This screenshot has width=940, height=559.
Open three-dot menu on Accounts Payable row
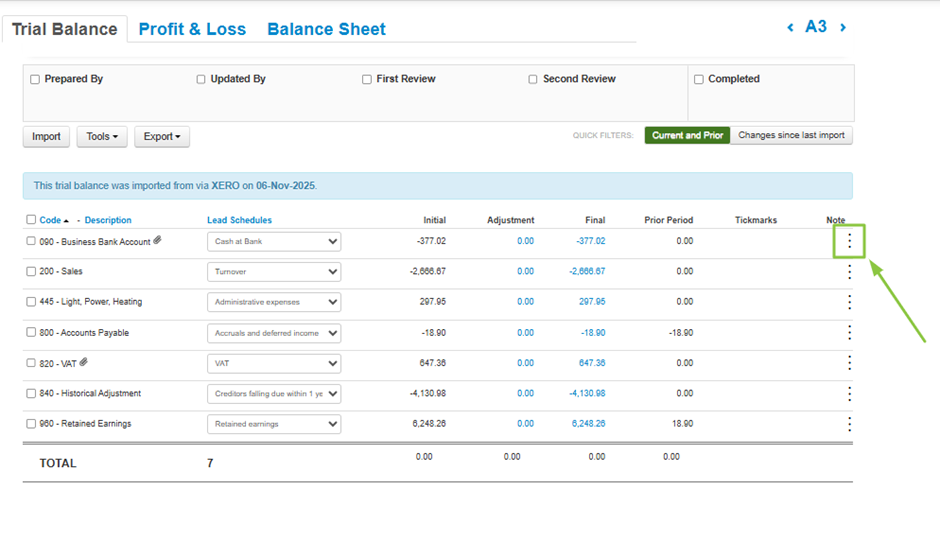click(849, 332)
